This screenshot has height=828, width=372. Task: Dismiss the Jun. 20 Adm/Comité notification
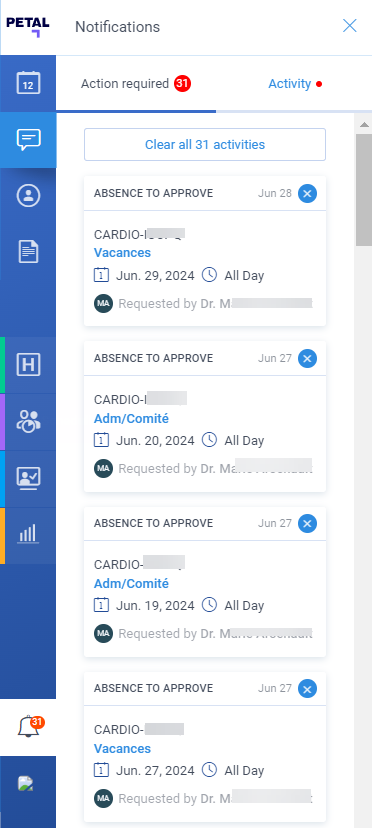pos(308,359)
